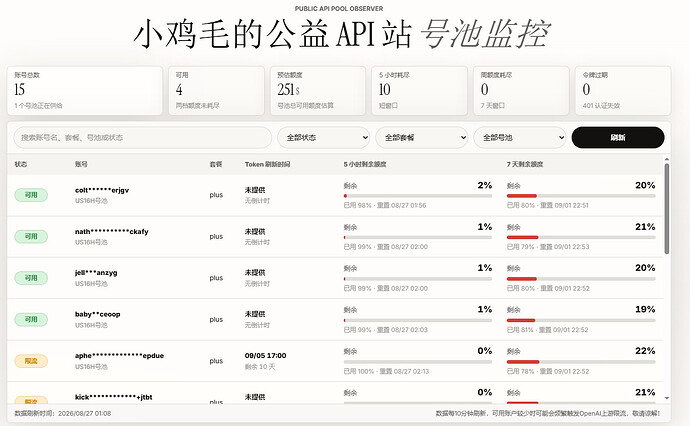Screen dimensions: 690x426
Task: Click the 账号 column header
Action: (81, 164)
